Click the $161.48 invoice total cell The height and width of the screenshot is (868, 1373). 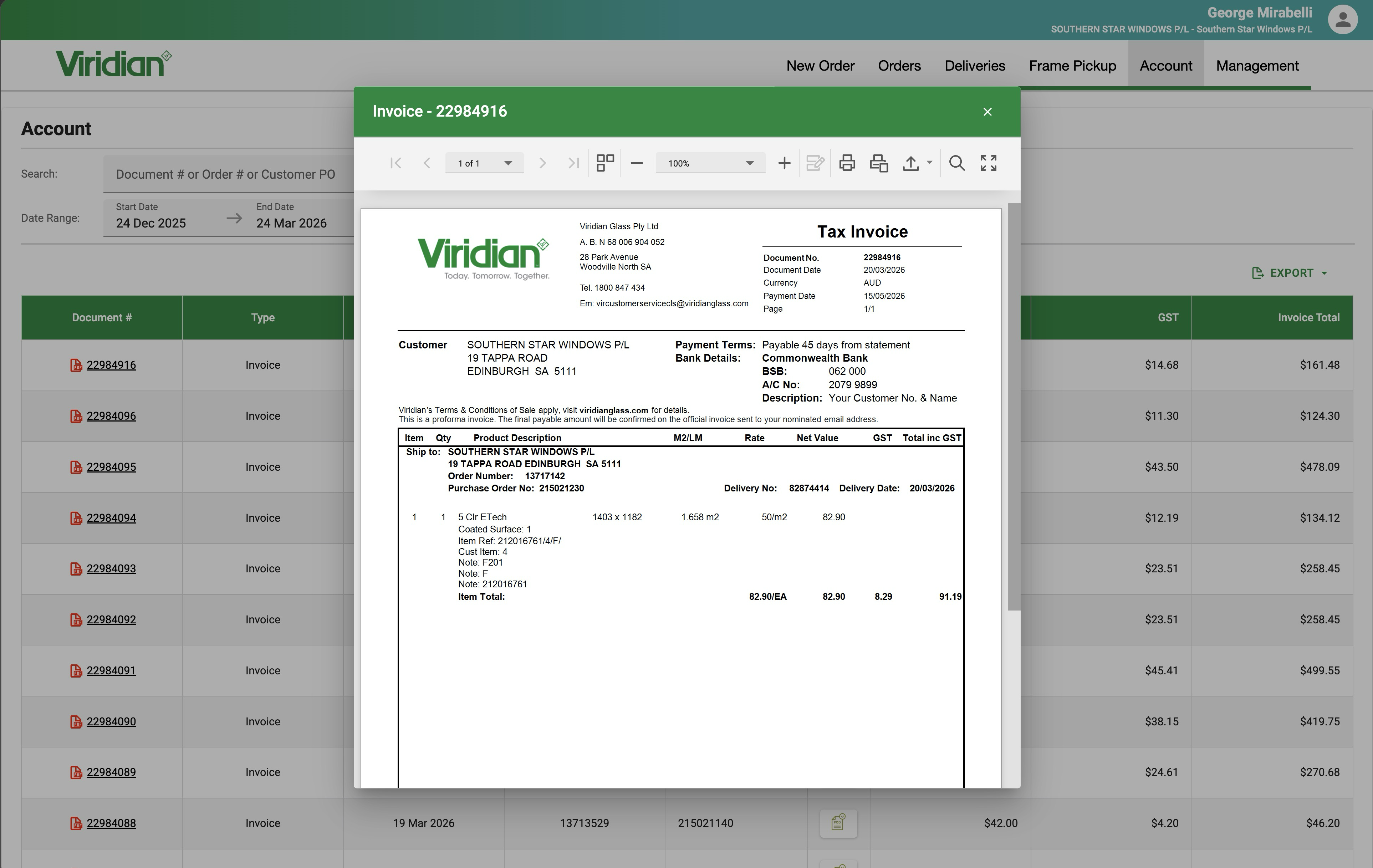[1272, 365]
